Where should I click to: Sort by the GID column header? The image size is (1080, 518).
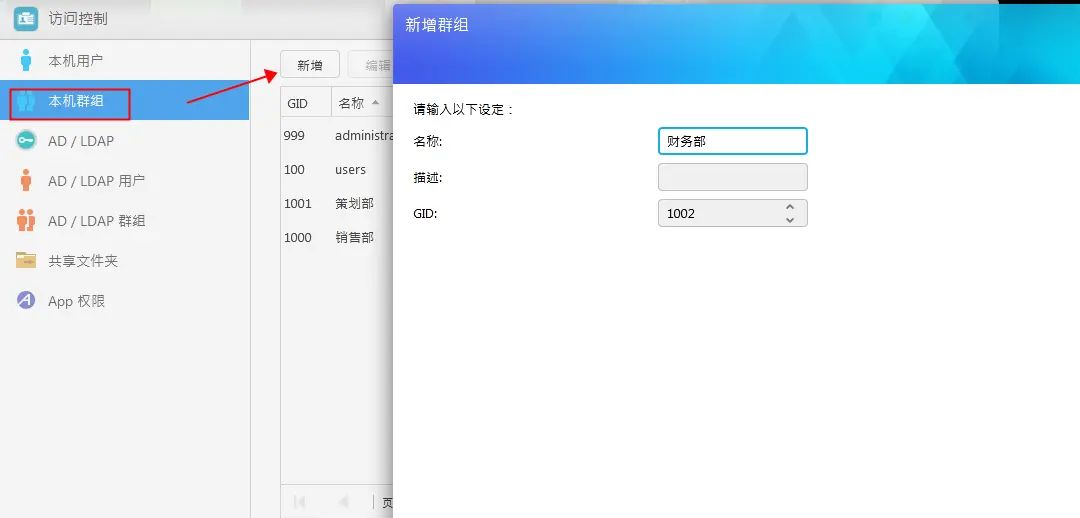point(306,103)
